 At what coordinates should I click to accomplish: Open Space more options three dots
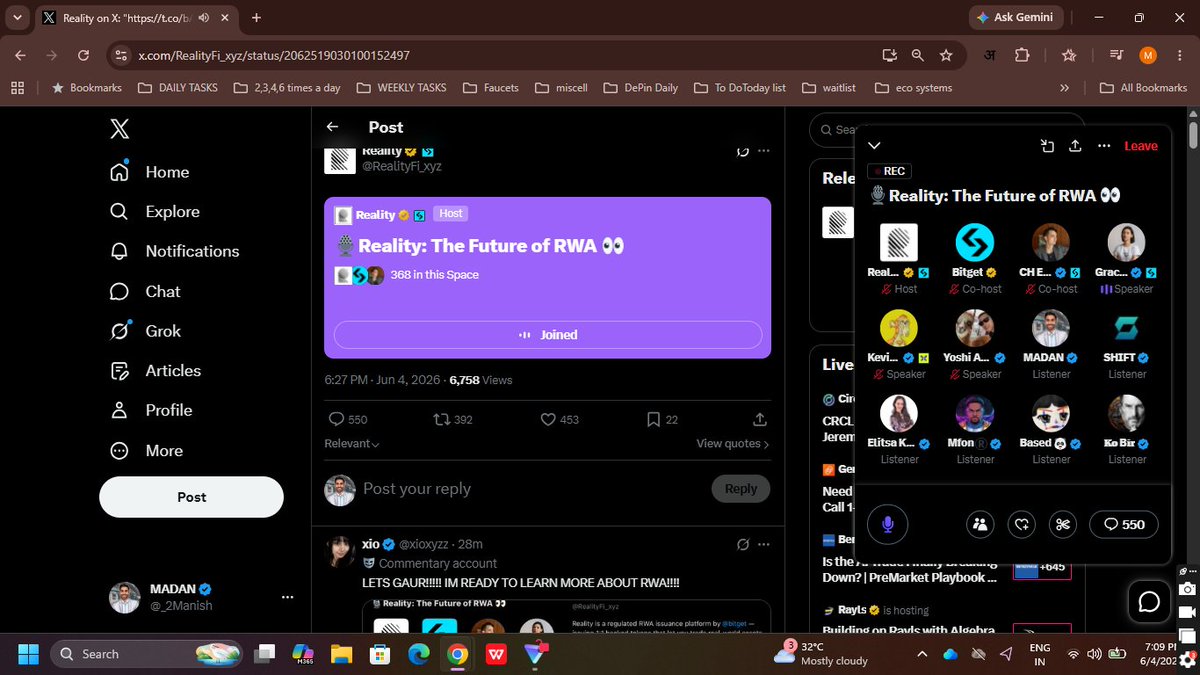(x=1104, y=146)
